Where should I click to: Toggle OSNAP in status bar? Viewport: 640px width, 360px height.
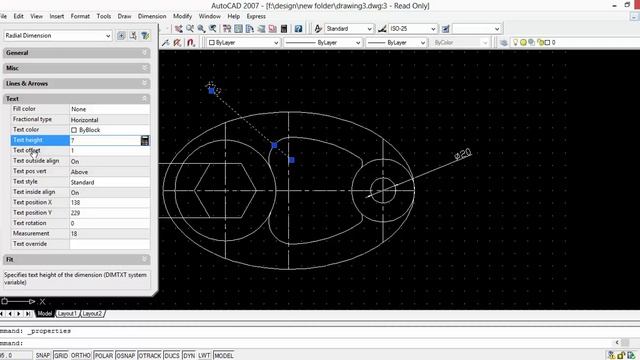(x=125, y=356)
